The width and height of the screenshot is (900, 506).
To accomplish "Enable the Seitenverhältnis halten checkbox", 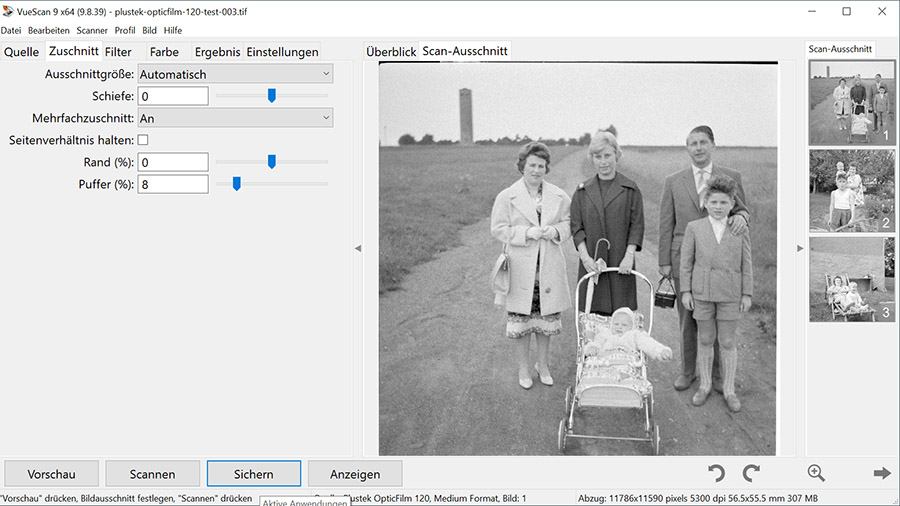I will pyautogui.click(x=142, y=140).
